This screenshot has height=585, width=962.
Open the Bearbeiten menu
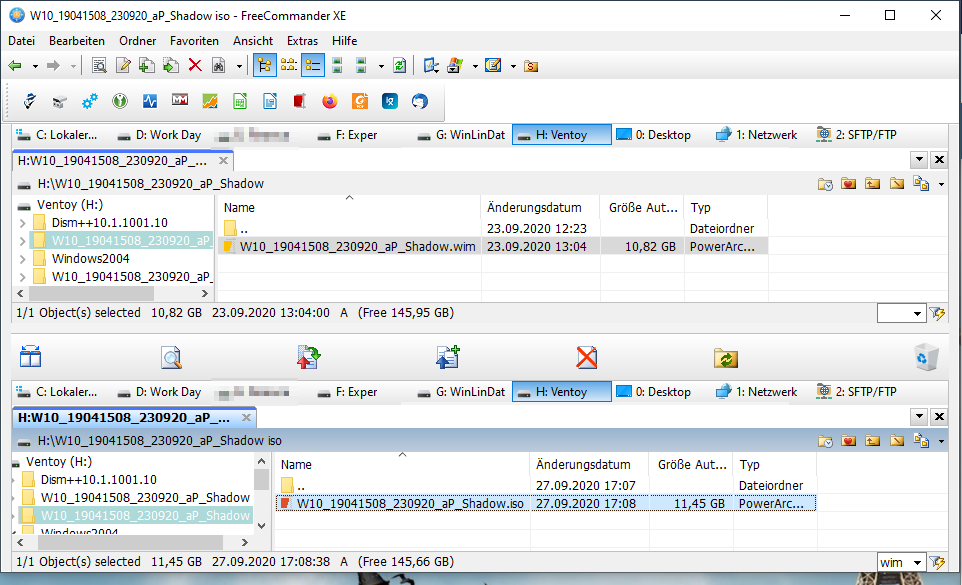(x=77, y=40)
